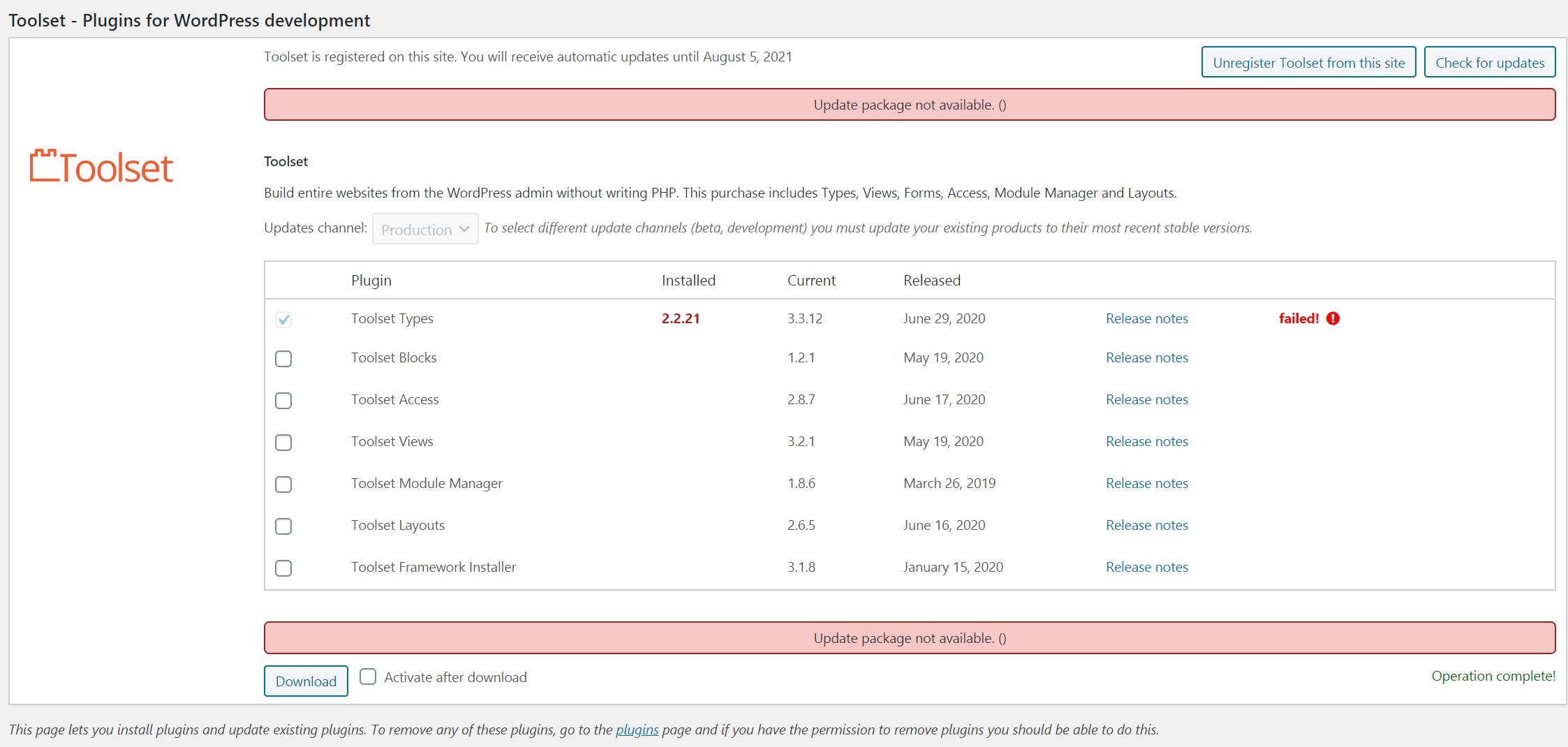The width and height of the screenshot is (1568, 747).
Task: Click the Toolset Blocks plugin name
Action: (394, 357)
